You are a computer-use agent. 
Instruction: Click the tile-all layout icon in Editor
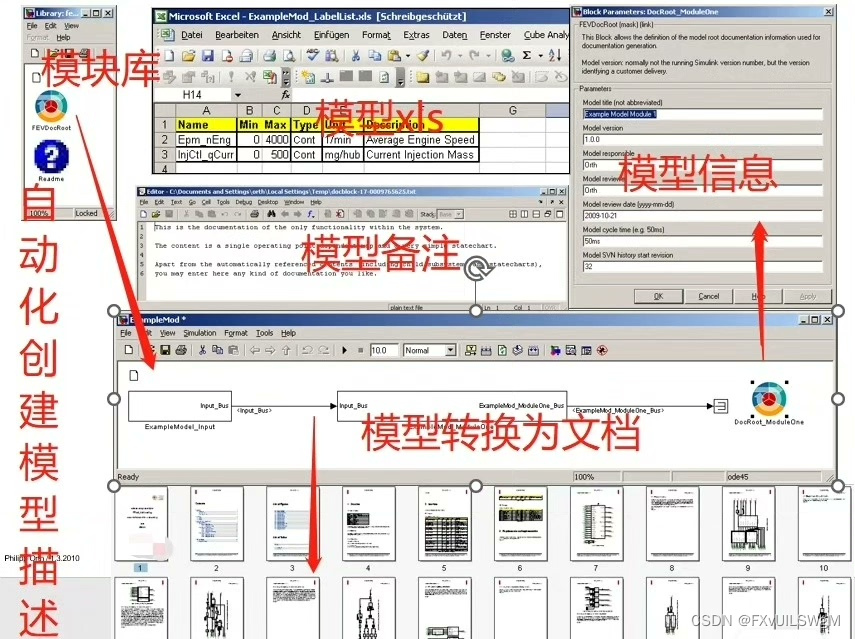[513, 214]
